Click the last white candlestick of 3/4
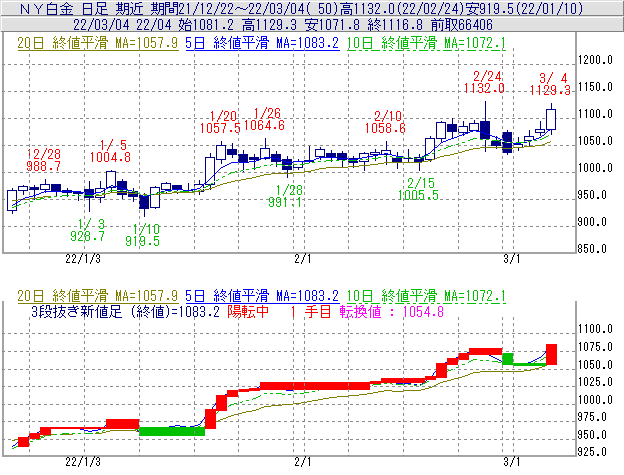 point(551,119)
